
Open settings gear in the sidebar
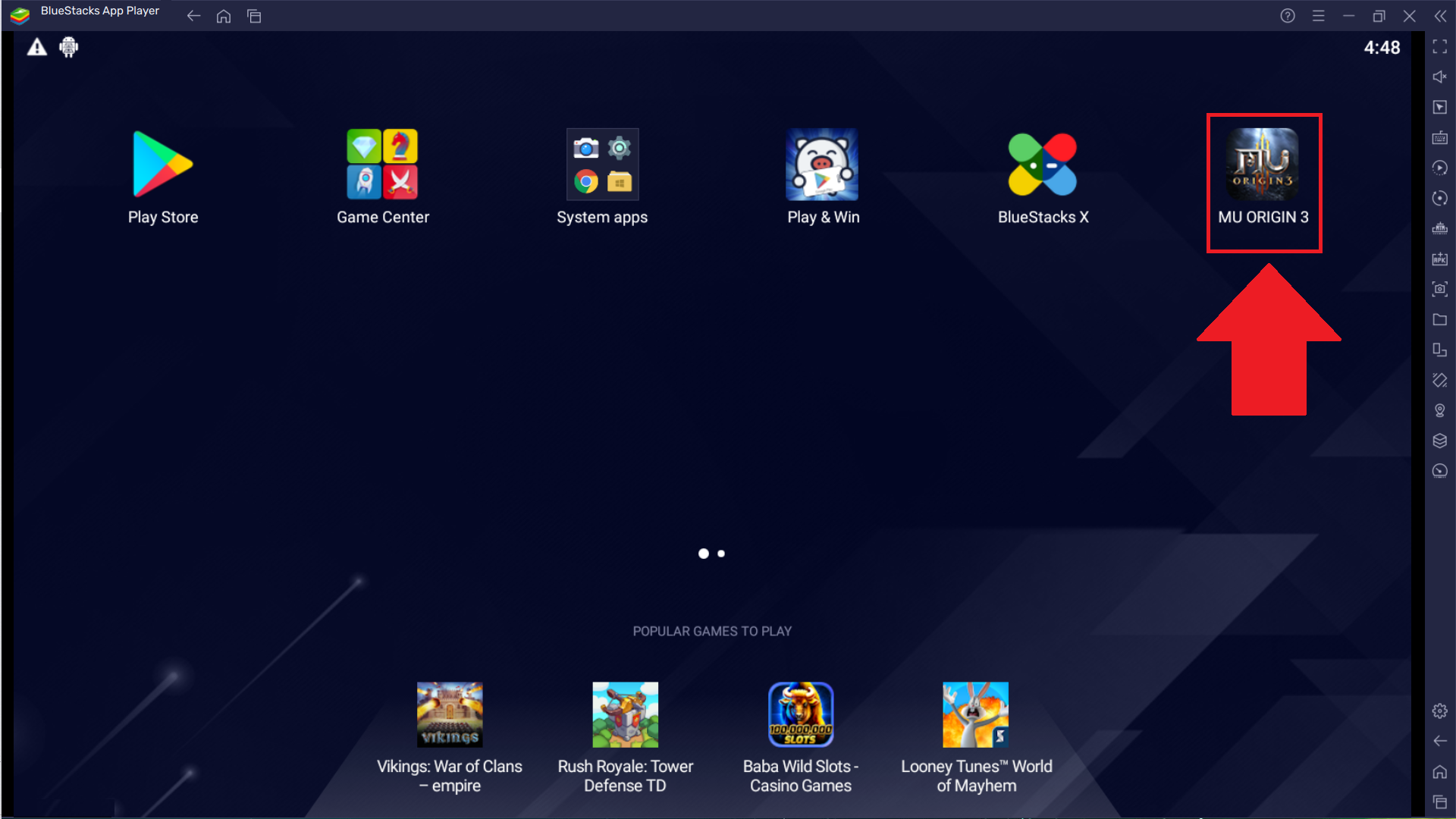1440,711
